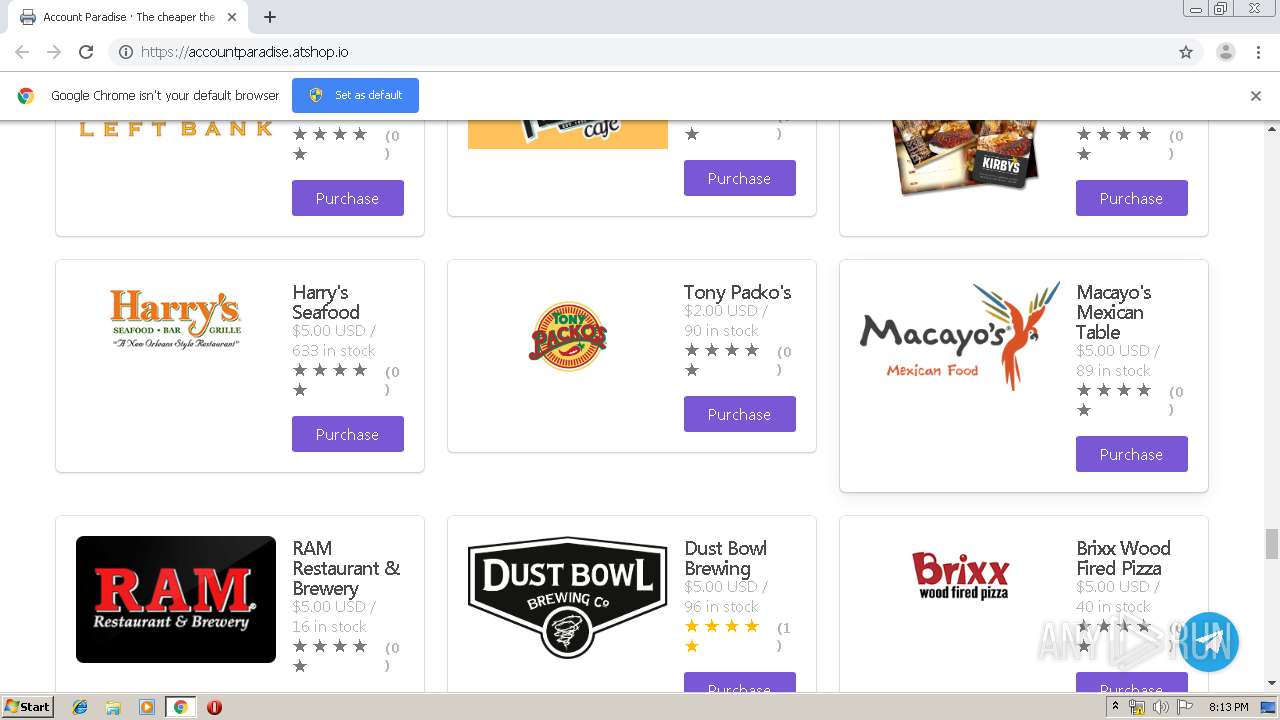Click the scrollbar down arrow
The height and width of the screenshot is (720, 1280).
pyautogui.click(x=1271, y=684)
